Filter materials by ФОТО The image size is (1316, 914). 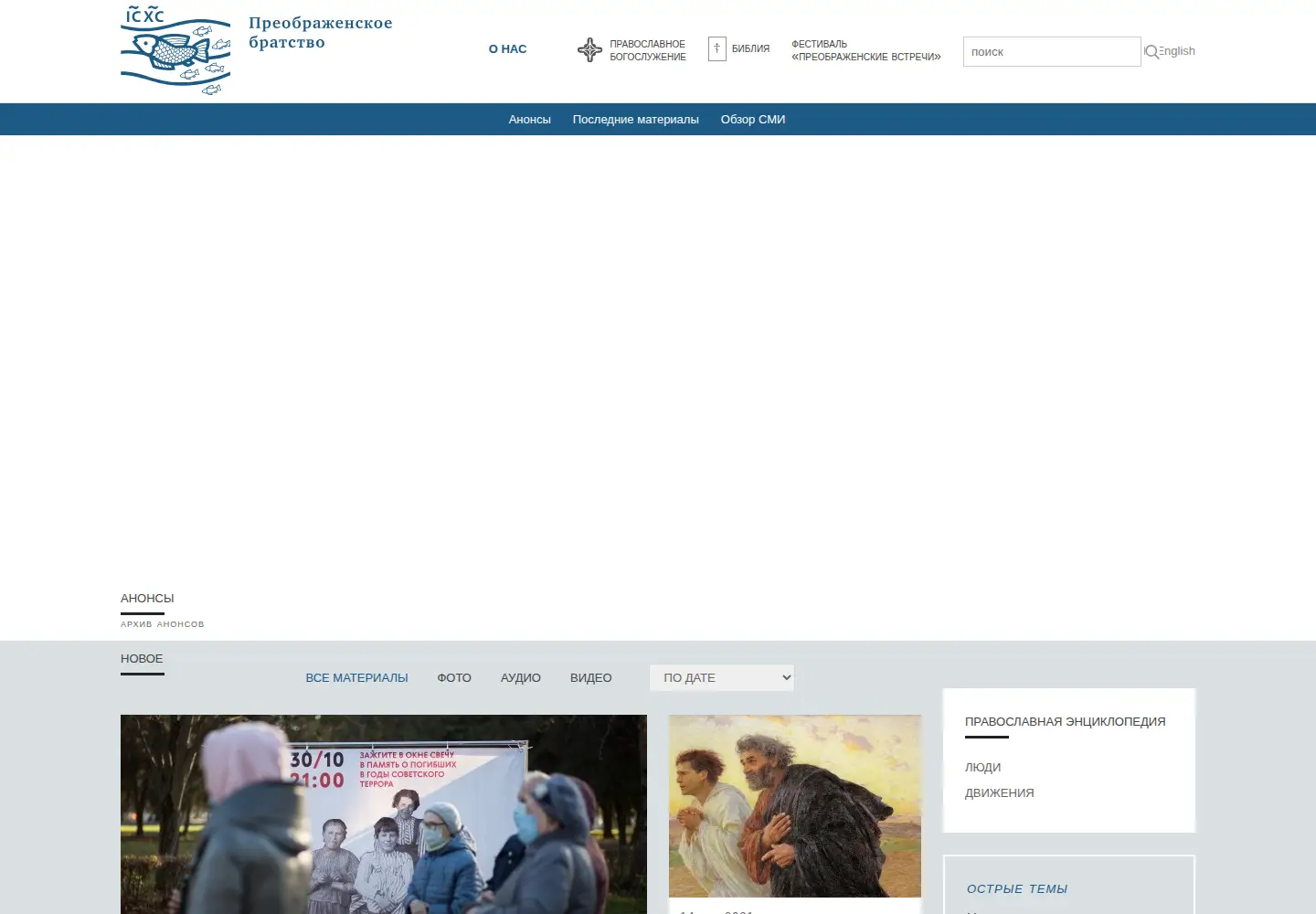pyautogui.click(x=454, y=678)
